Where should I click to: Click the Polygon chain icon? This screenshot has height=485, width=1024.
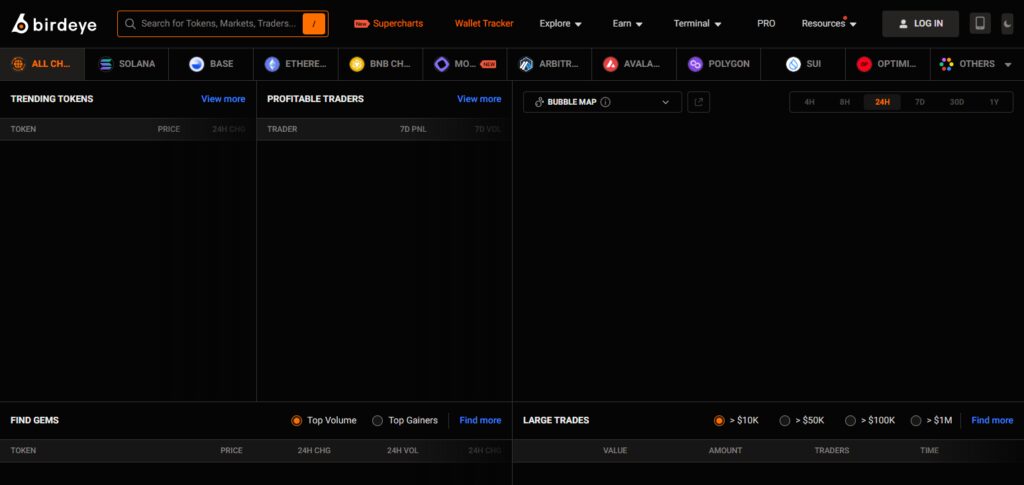(x=696, y=64)
